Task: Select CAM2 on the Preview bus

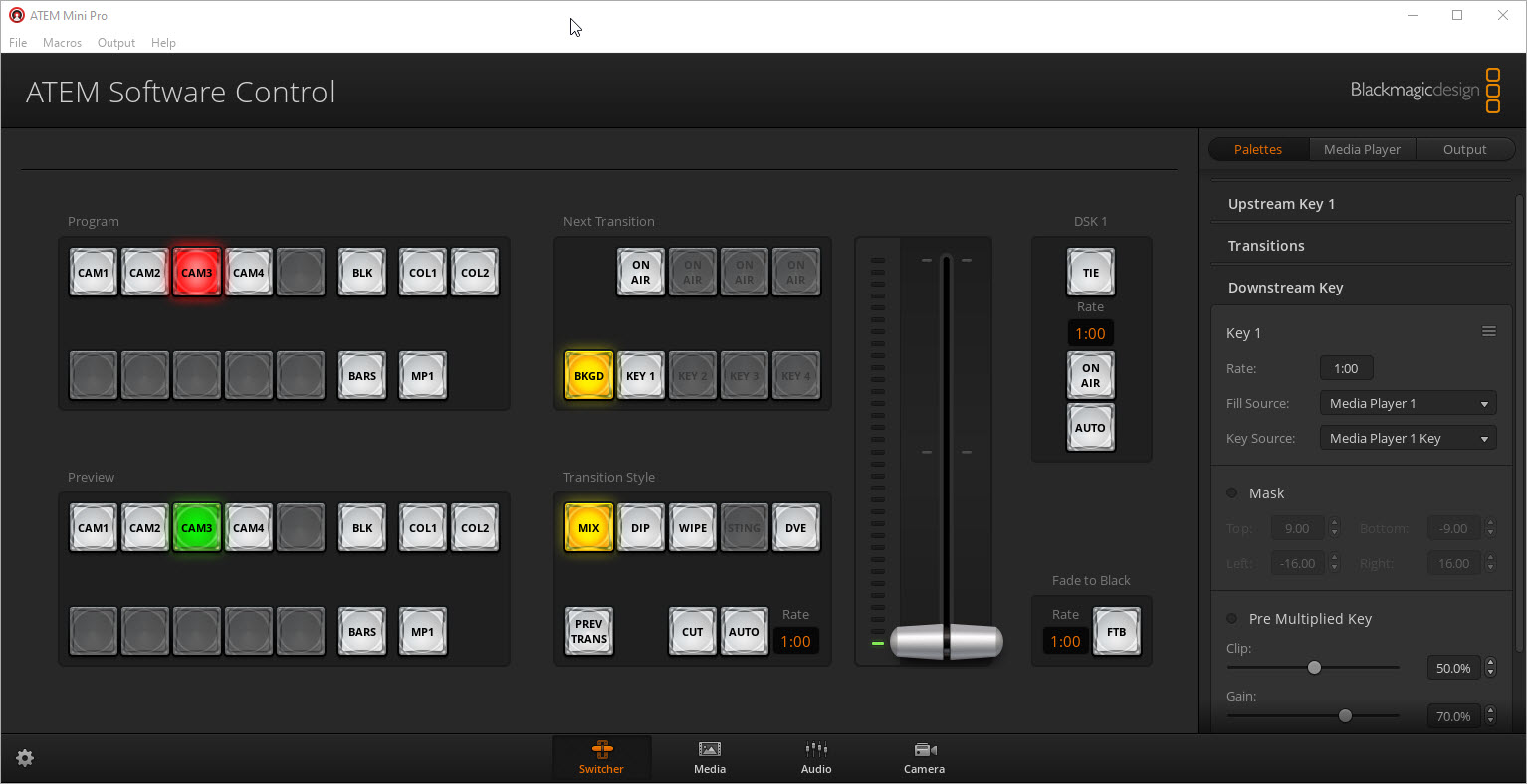Action: coord(145,528)
